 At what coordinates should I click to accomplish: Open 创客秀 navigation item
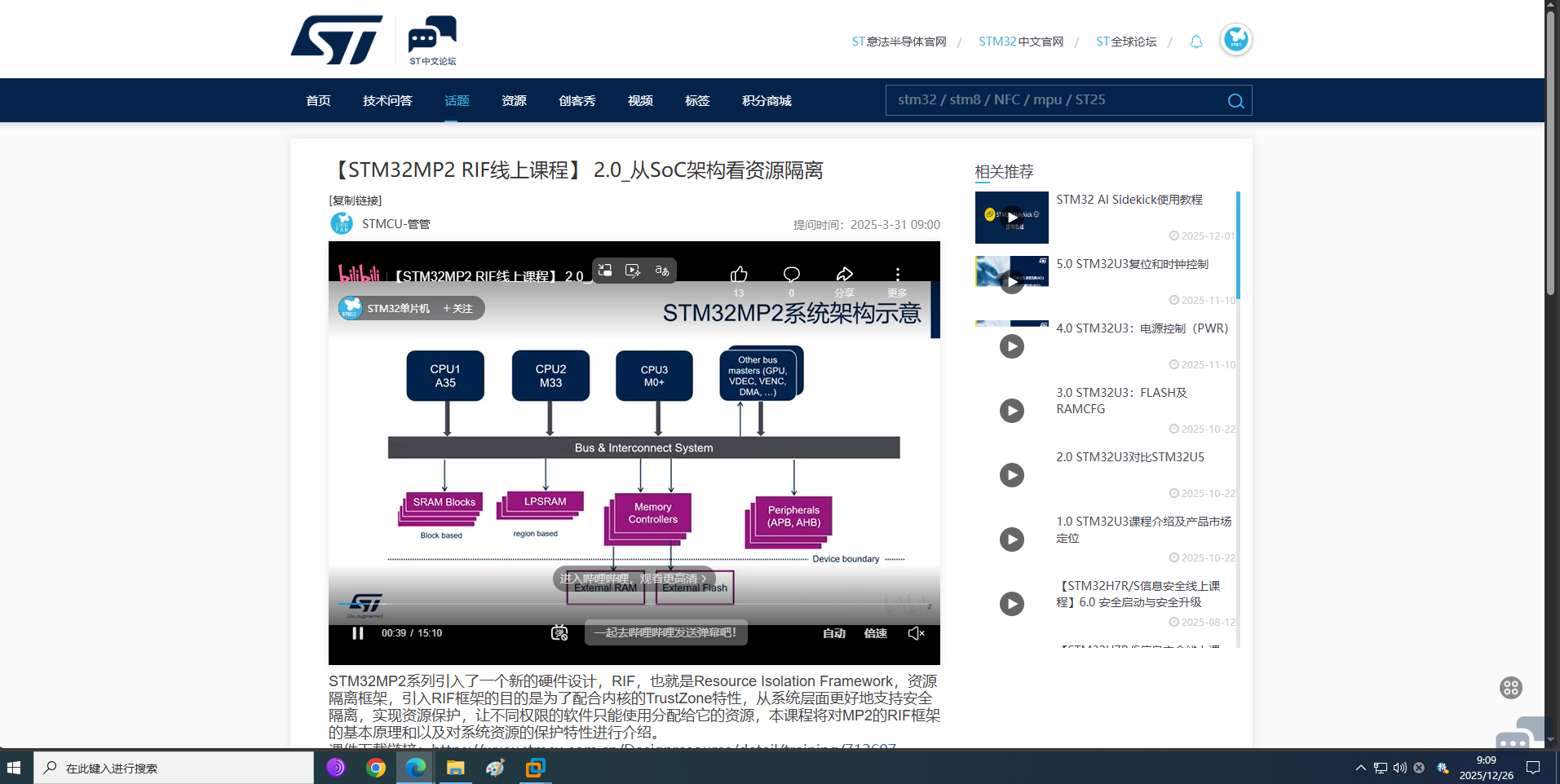[577, 101]
